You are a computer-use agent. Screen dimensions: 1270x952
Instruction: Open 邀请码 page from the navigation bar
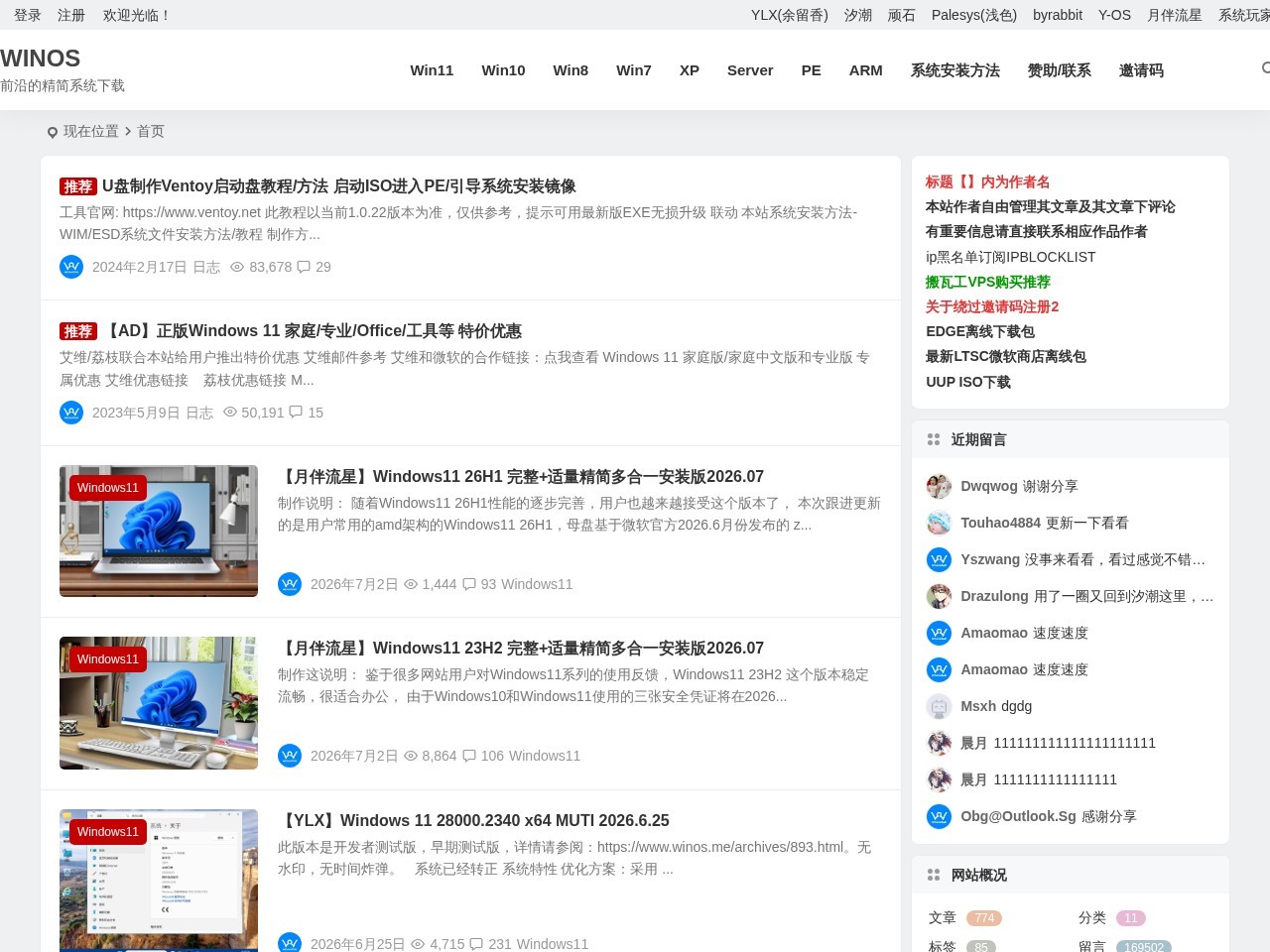click(x=1141, y=70)
